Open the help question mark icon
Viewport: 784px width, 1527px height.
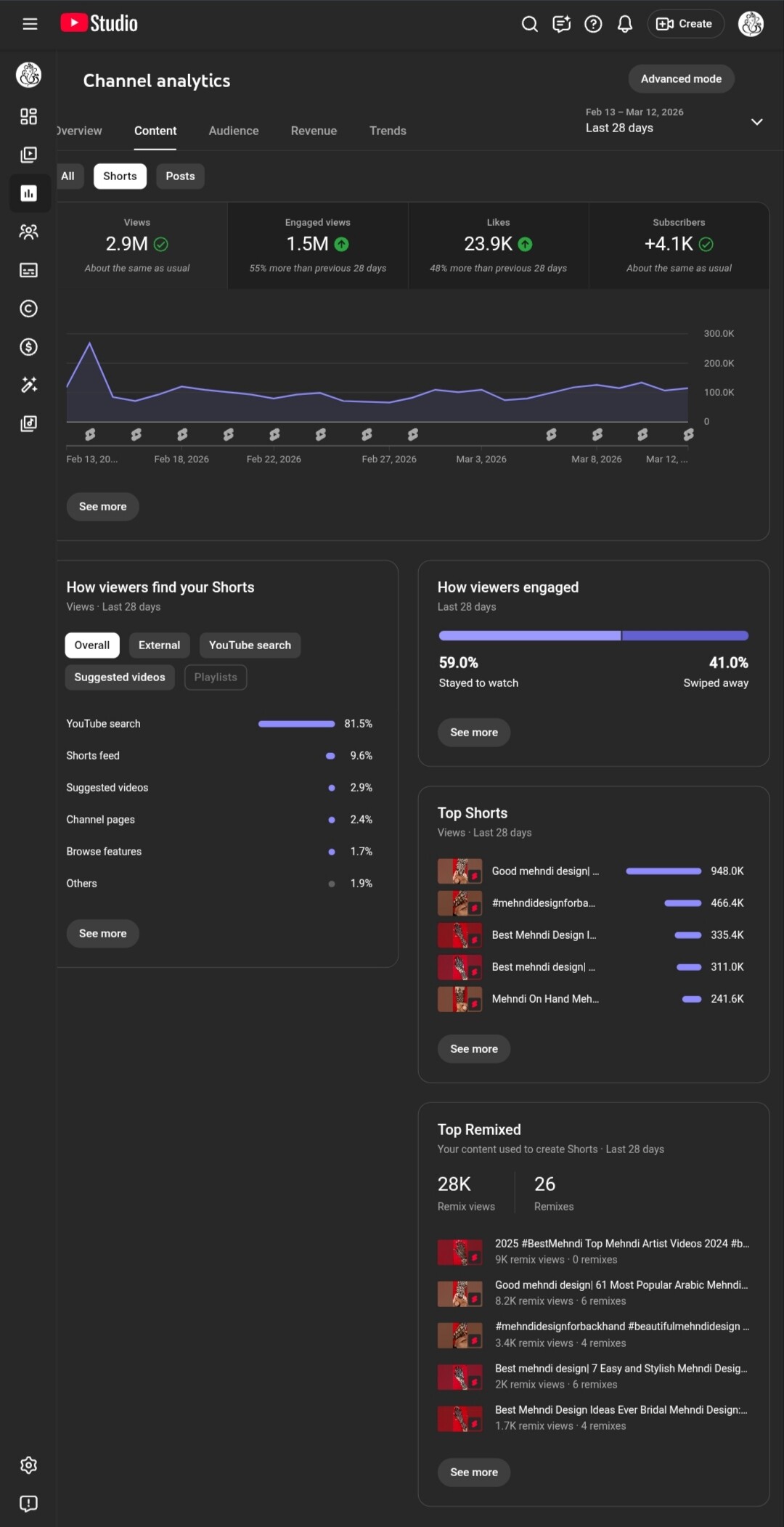click(x=593, y=24)
